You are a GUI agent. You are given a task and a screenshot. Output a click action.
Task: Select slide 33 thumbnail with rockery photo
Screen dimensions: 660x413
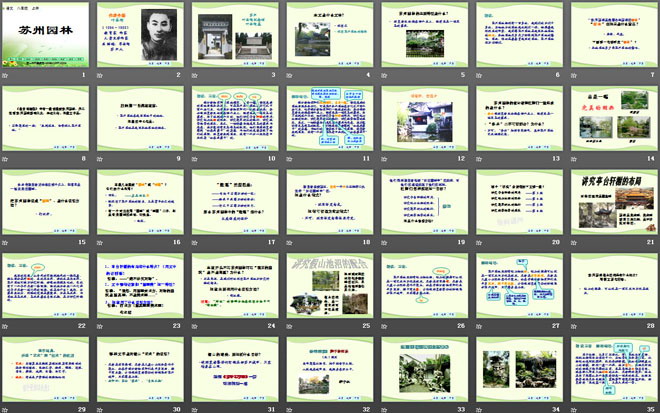point(424,369)
